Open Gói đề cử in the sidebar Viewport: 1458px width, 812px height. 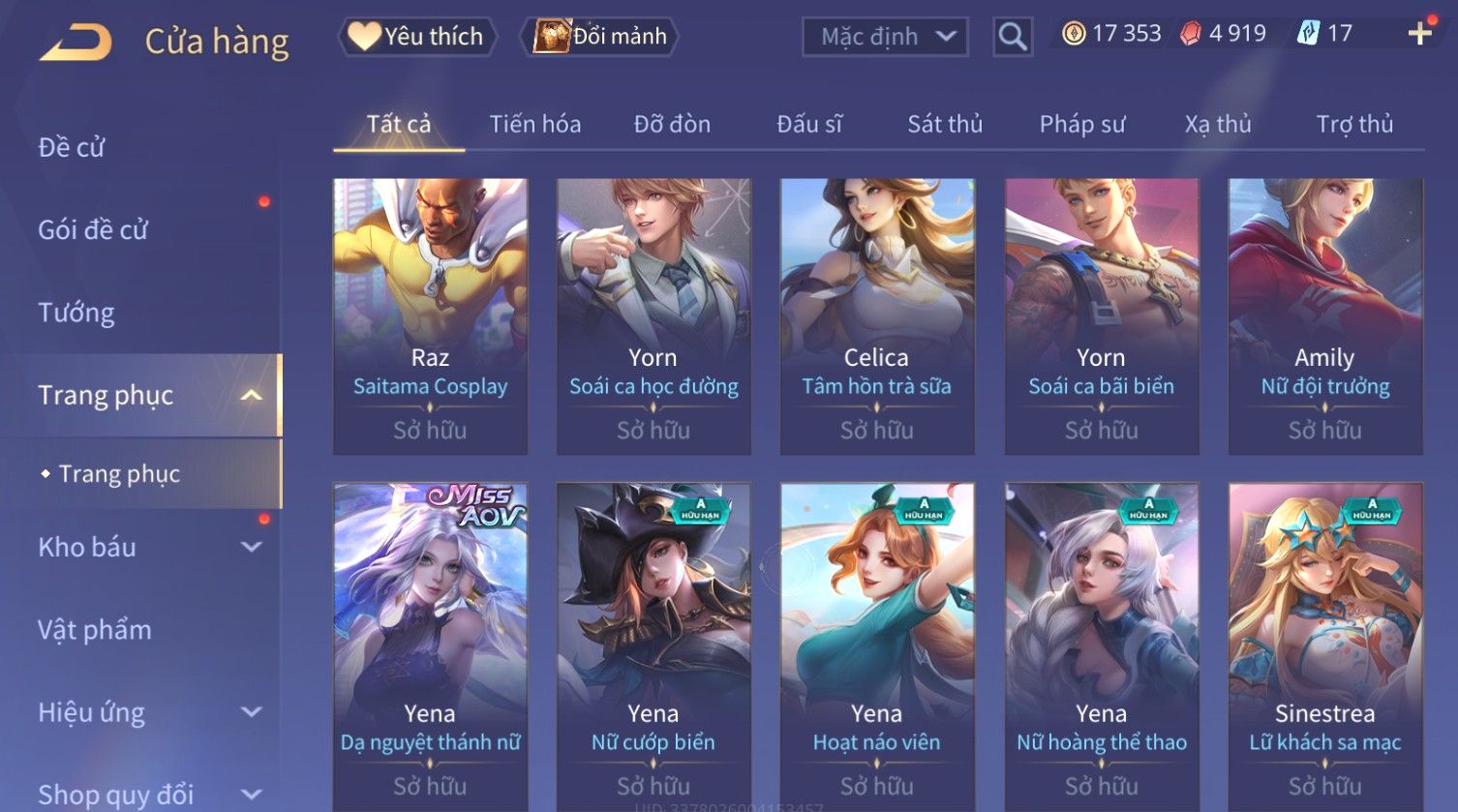click(93, 229)
